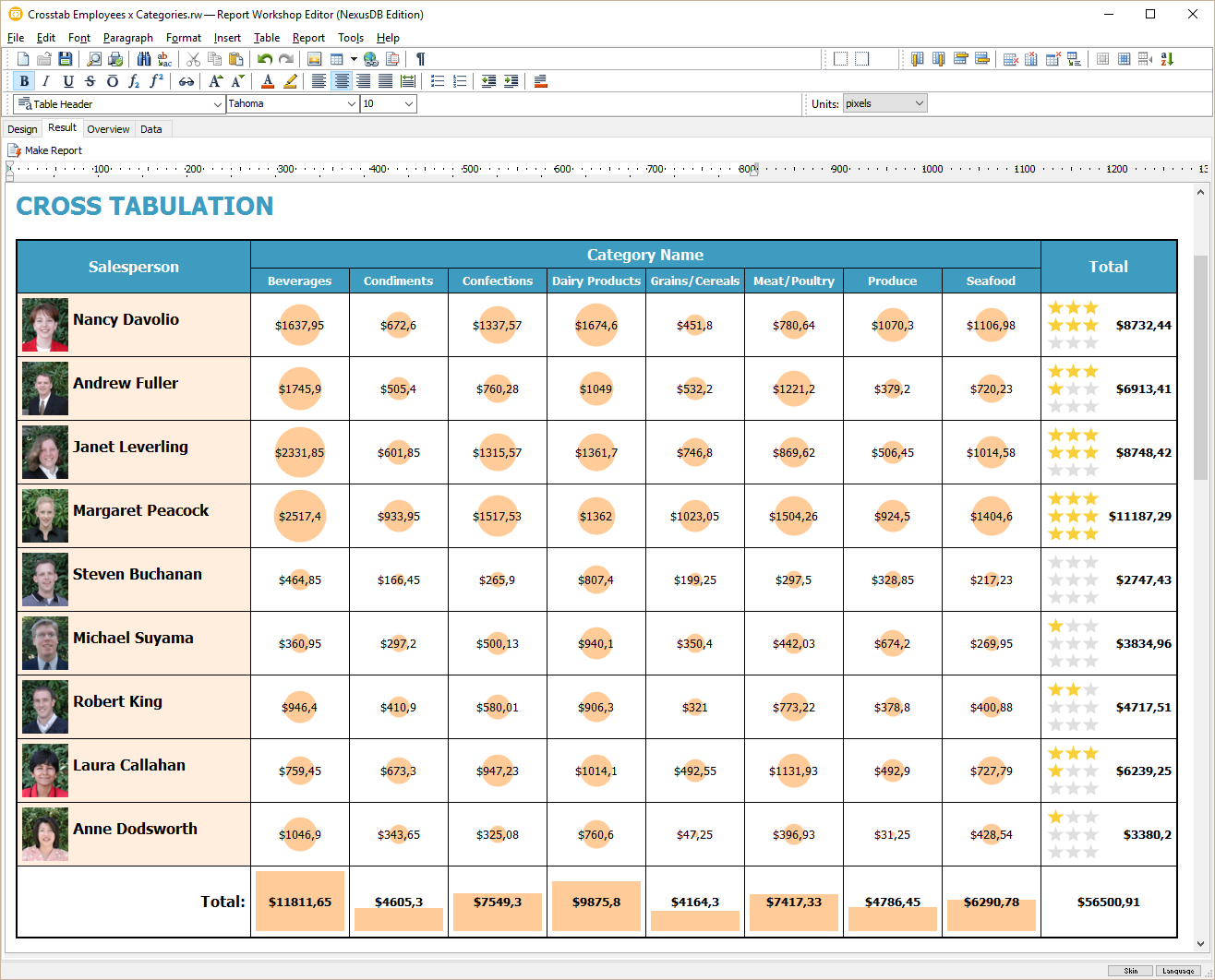1215x980 pixels.
Task: Click the Print icon
Action: [x=115, y=59]
